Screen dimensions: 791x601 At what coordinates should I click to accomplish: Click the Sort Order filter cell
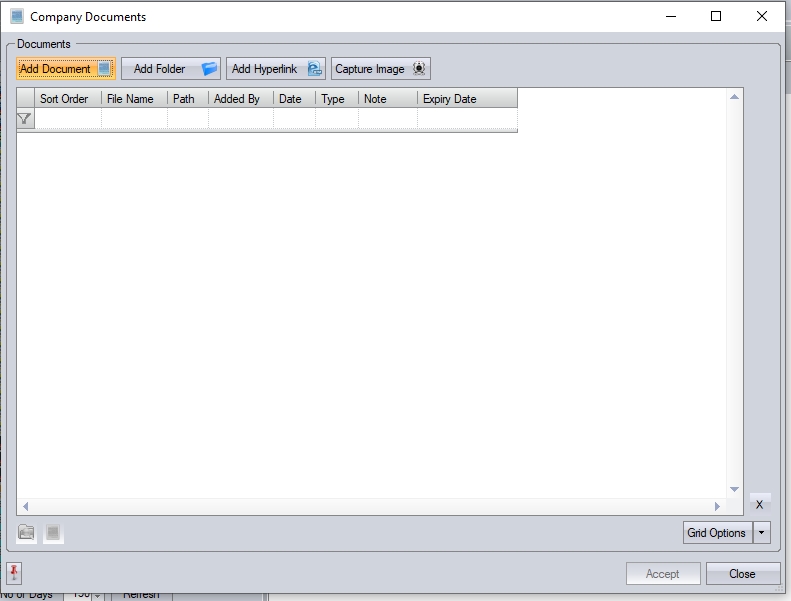(68, 119)
